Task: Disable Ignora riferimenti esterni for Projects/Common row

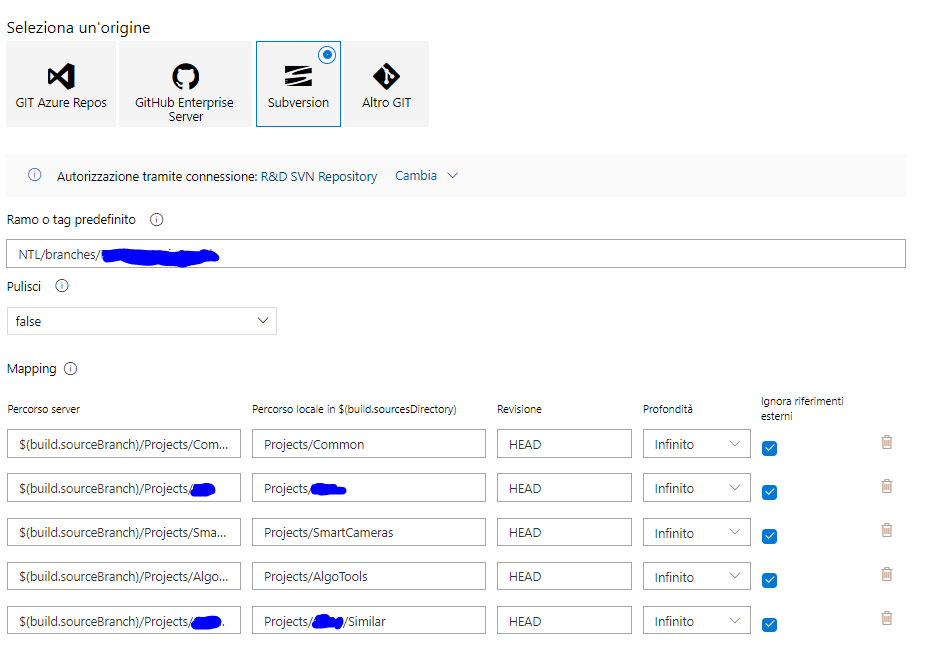Action: tap(769, 449)
